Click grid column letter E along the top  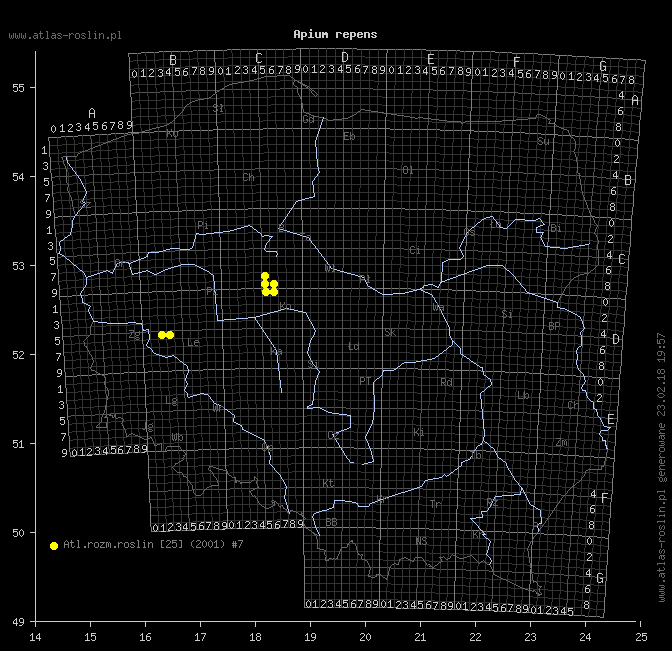(x=431, y=59)
